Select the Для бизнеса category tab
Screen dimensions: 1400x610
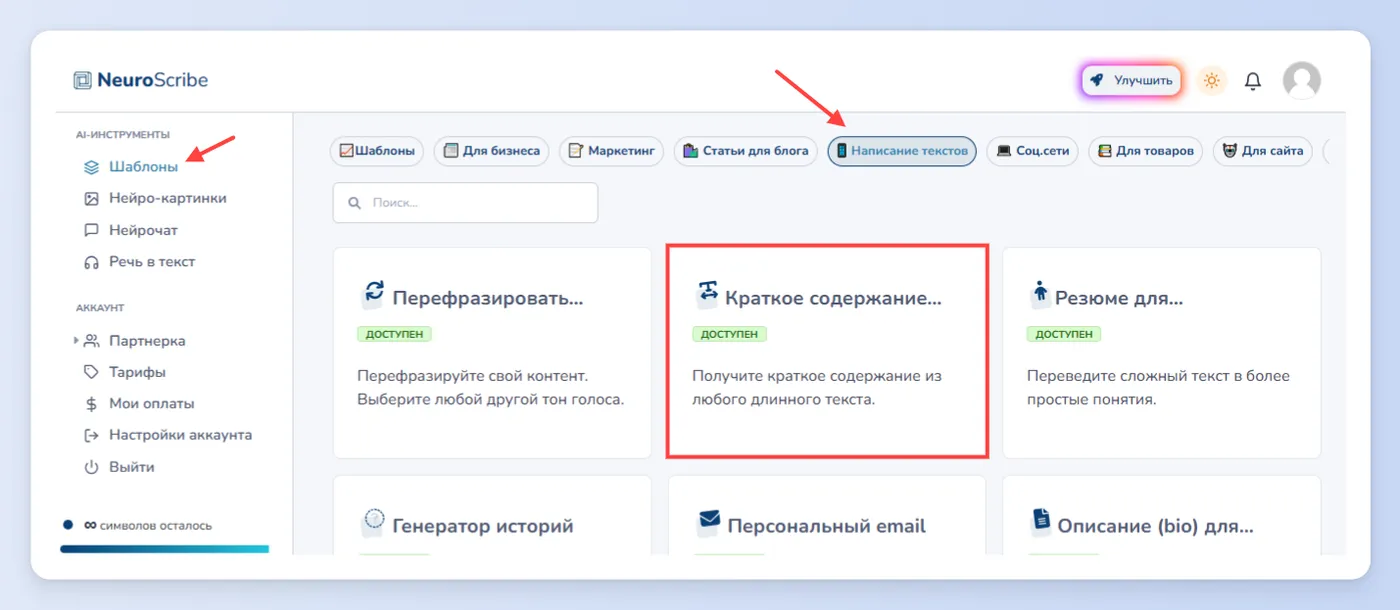point(492,151)
